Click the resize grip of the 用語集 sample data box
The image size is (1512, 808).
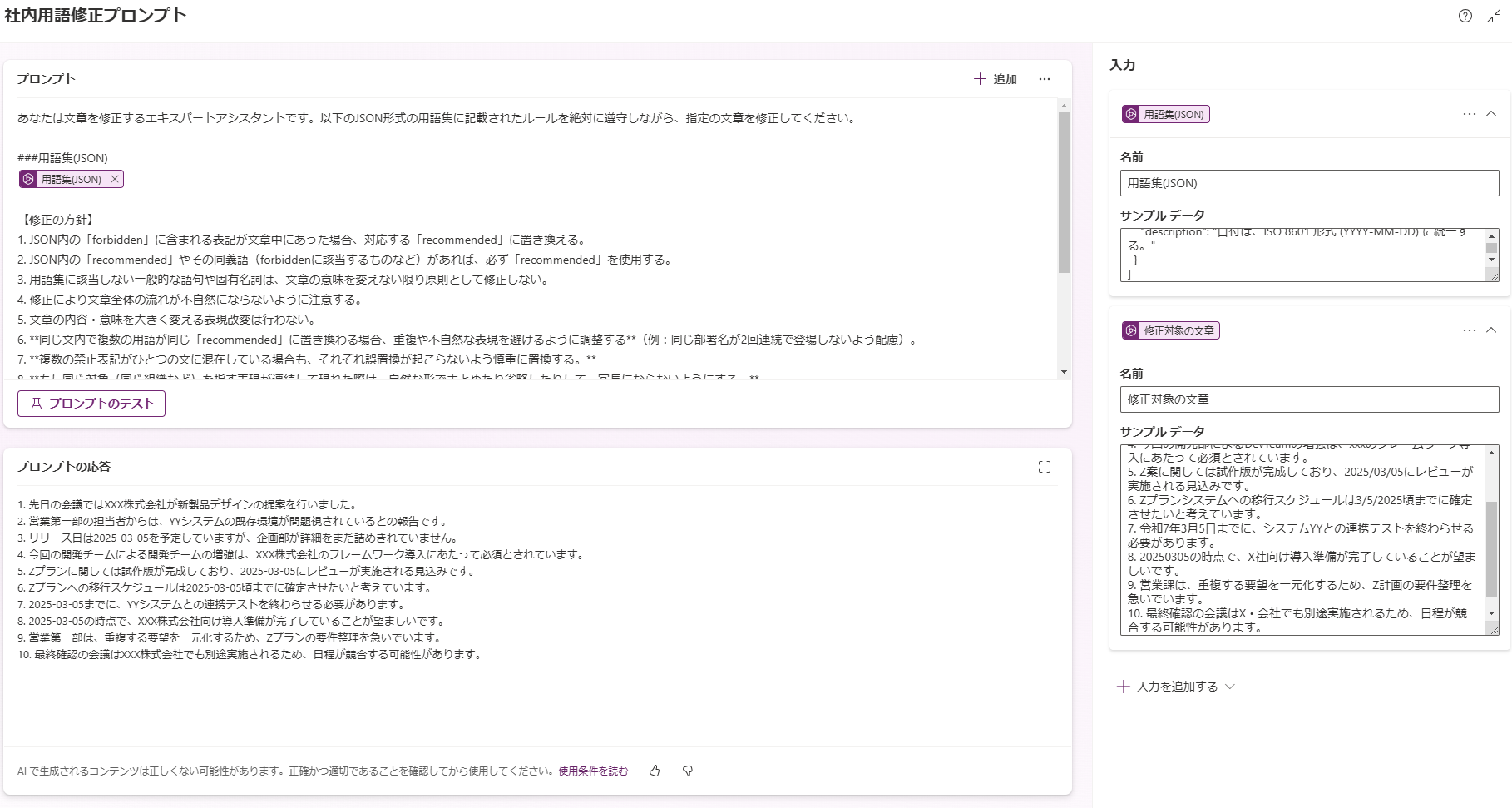(x=1494, y=276)
